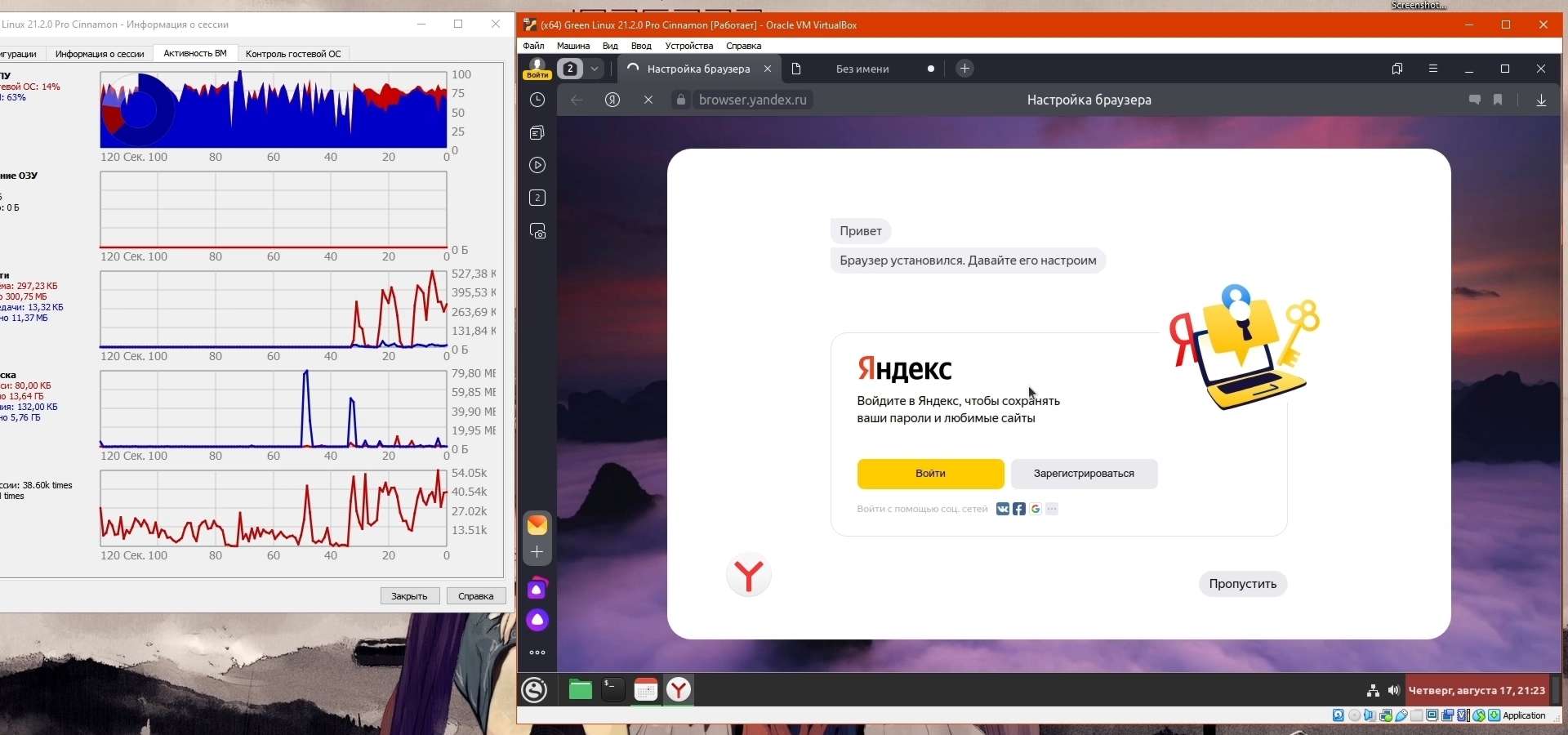Open the Ввод menu in VirtualBox
Screen dimensions: 1568x735
[641, 46]
